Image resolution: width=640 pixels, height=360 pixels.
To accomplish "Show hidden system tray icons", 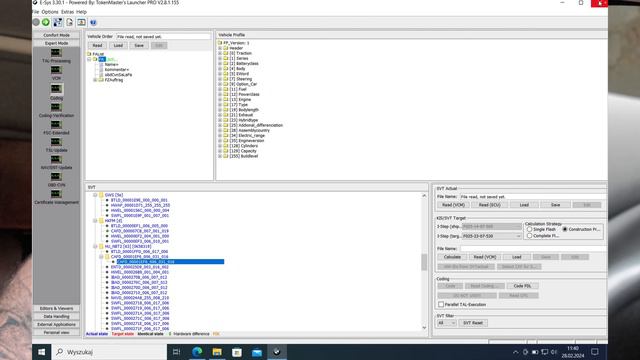I will click(x=516, y=352).
